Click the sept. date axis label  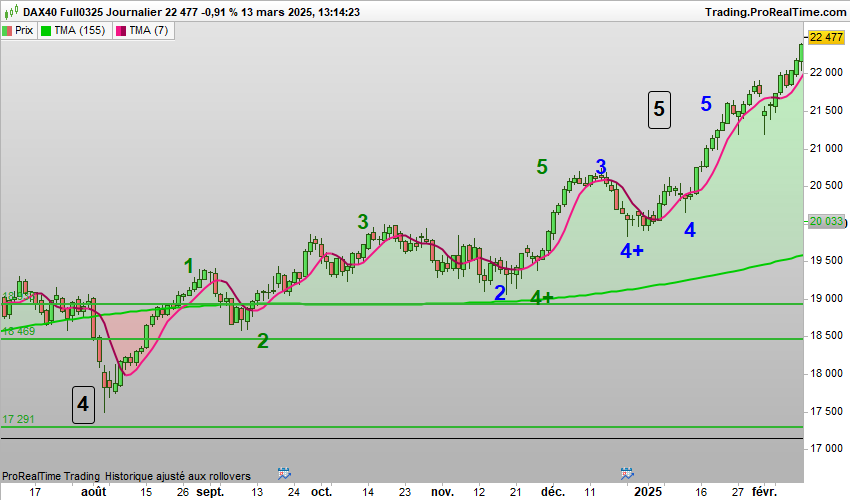(x=210, y=492)
